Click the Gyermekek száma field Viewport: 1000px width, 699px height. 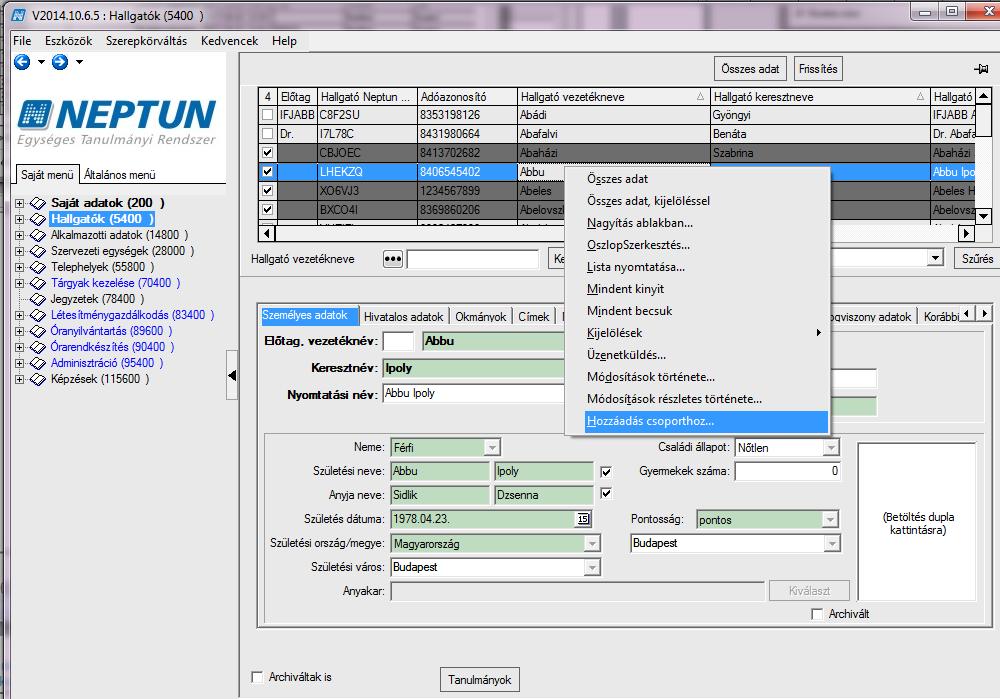pos(787,472)
